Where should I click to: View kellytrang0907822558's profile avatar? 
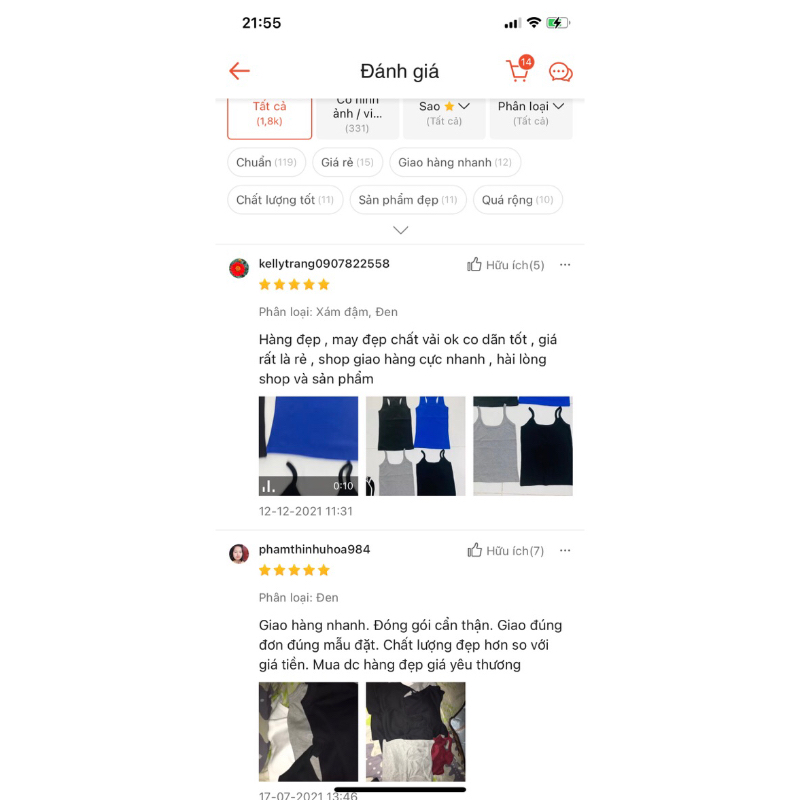239,268
